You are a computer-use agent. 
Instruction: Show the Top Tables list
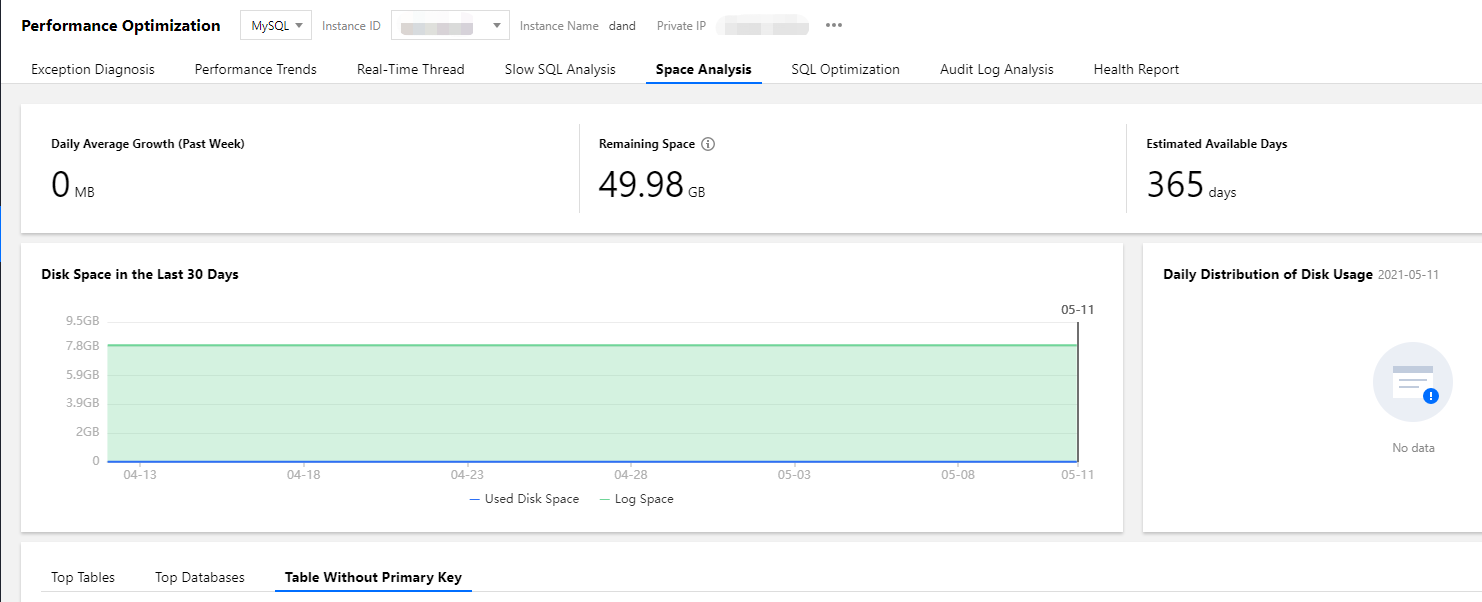click(83, 578)
